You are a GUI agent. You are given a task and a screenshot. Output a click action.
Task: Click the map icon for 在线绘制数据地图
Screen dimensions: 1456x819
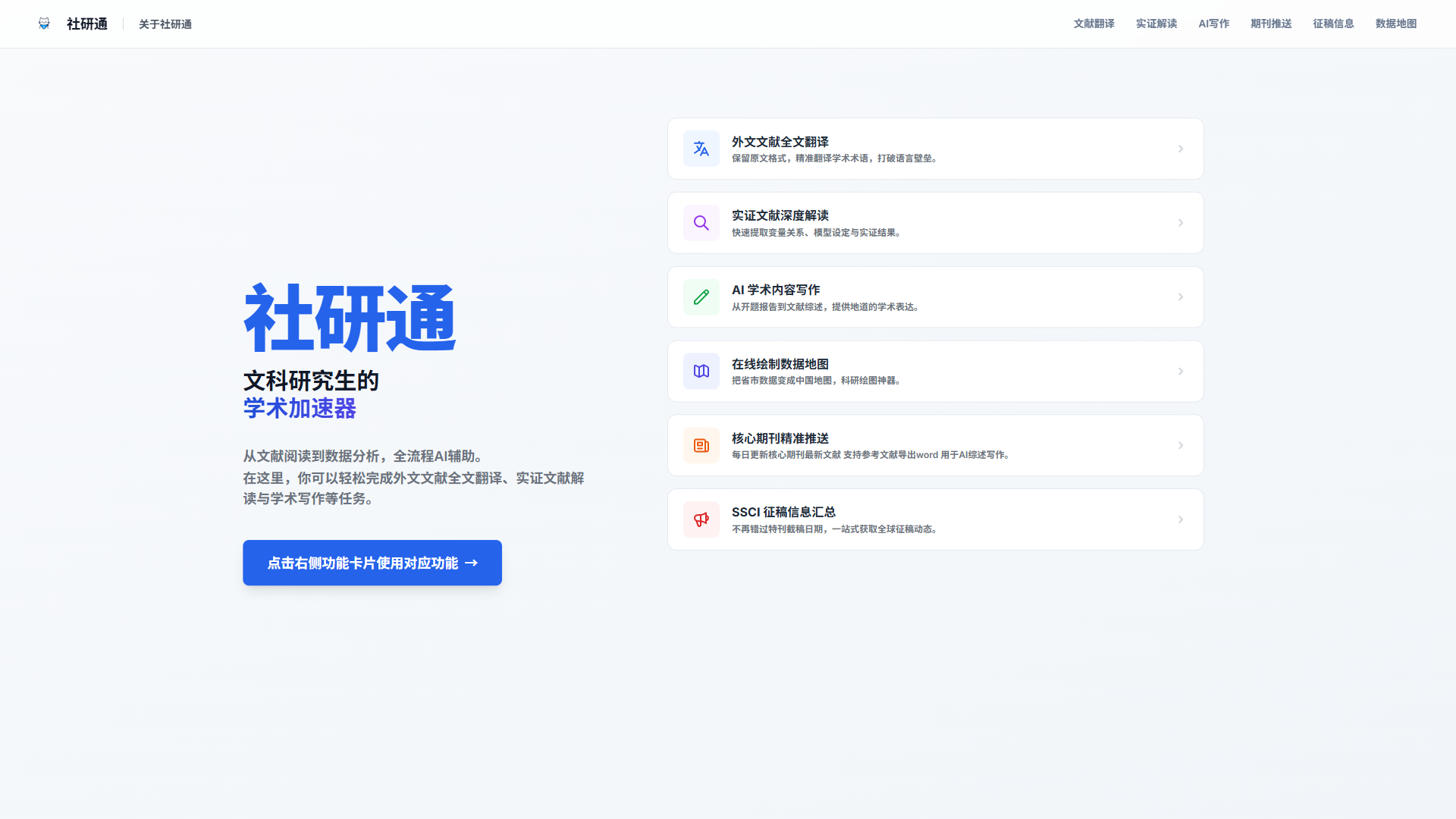(701, 372)
